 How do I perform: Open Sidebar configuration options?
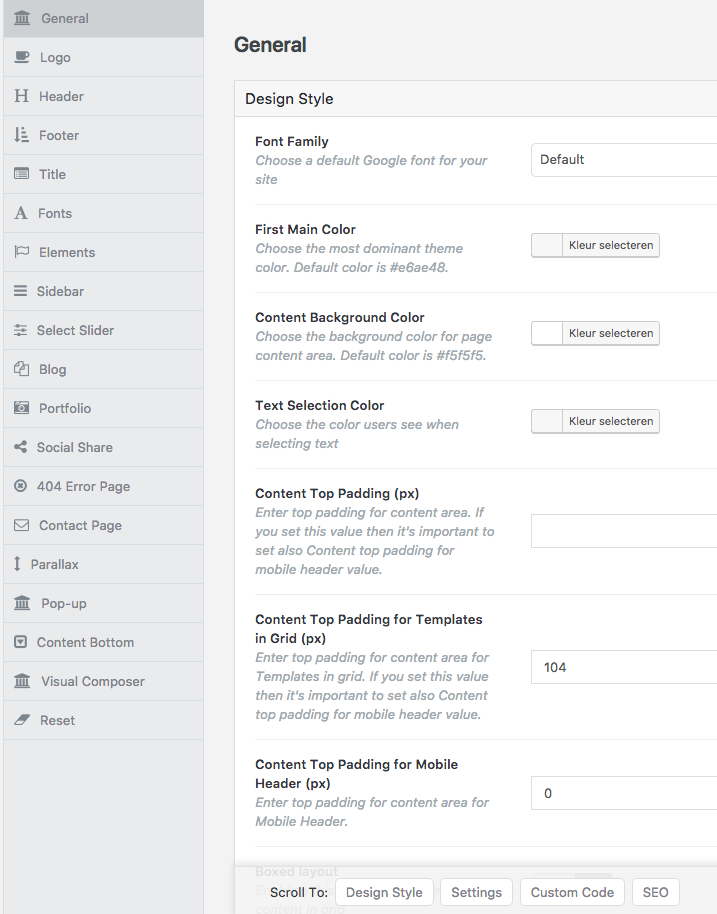point(62,291)
